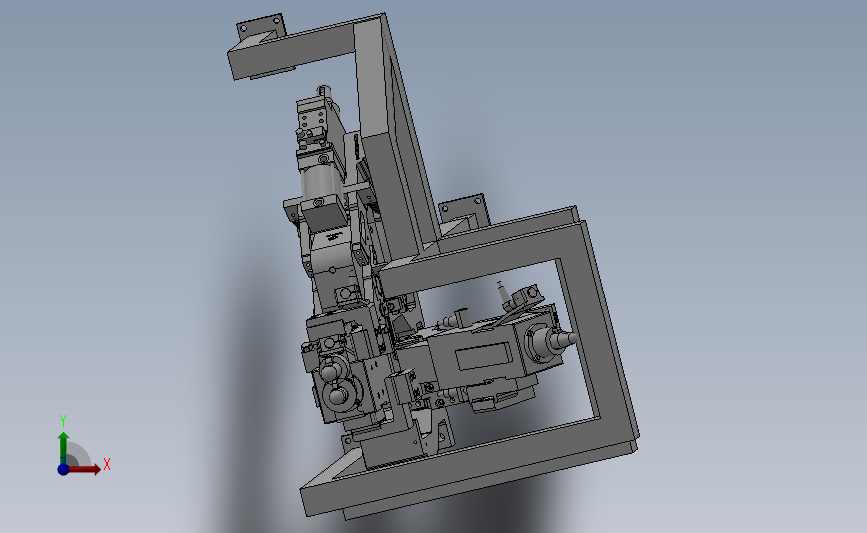Viewport: 867px width, 533px height.
Task: Select the top mounting bracket on the upper arm
Action: [260, 27]
